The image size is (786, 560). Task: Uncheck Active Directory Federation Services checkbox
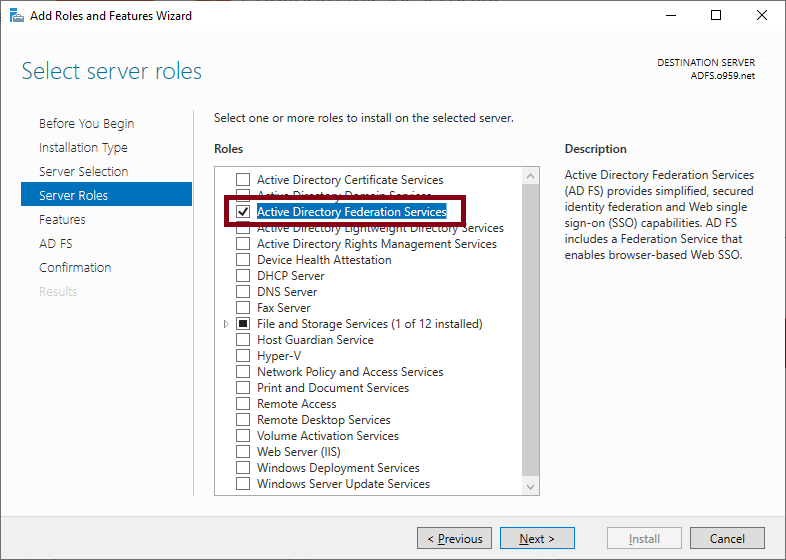[243, 212]
